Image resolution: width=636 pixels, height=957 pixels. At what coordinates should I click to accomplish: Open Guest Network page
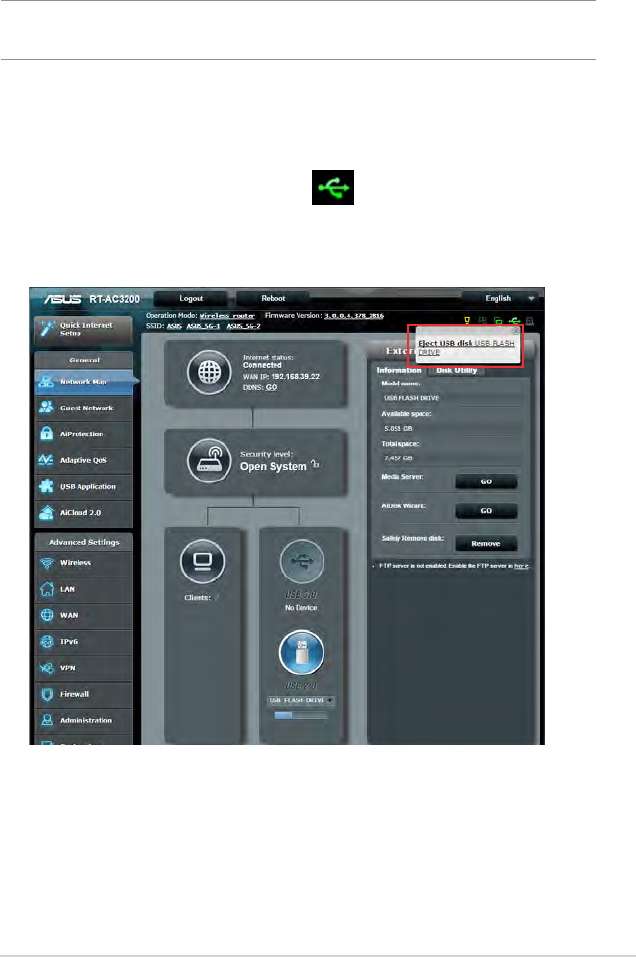(x=84, y=408)
